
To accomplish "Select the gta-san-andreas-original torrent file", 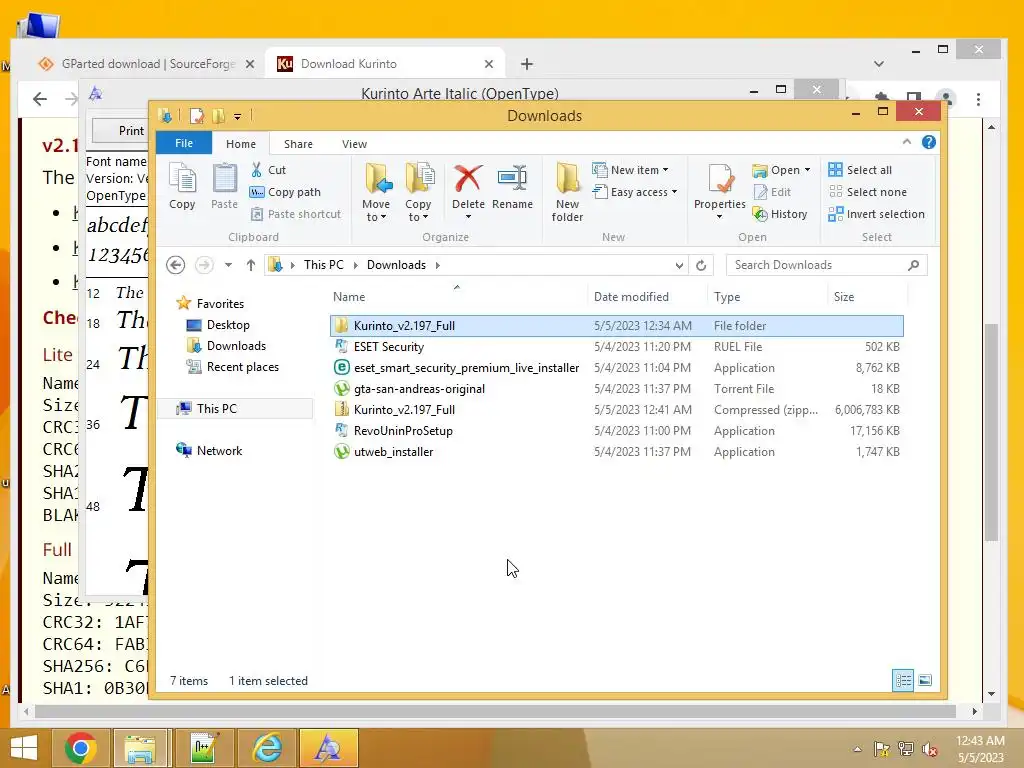I will coord(616,389).
